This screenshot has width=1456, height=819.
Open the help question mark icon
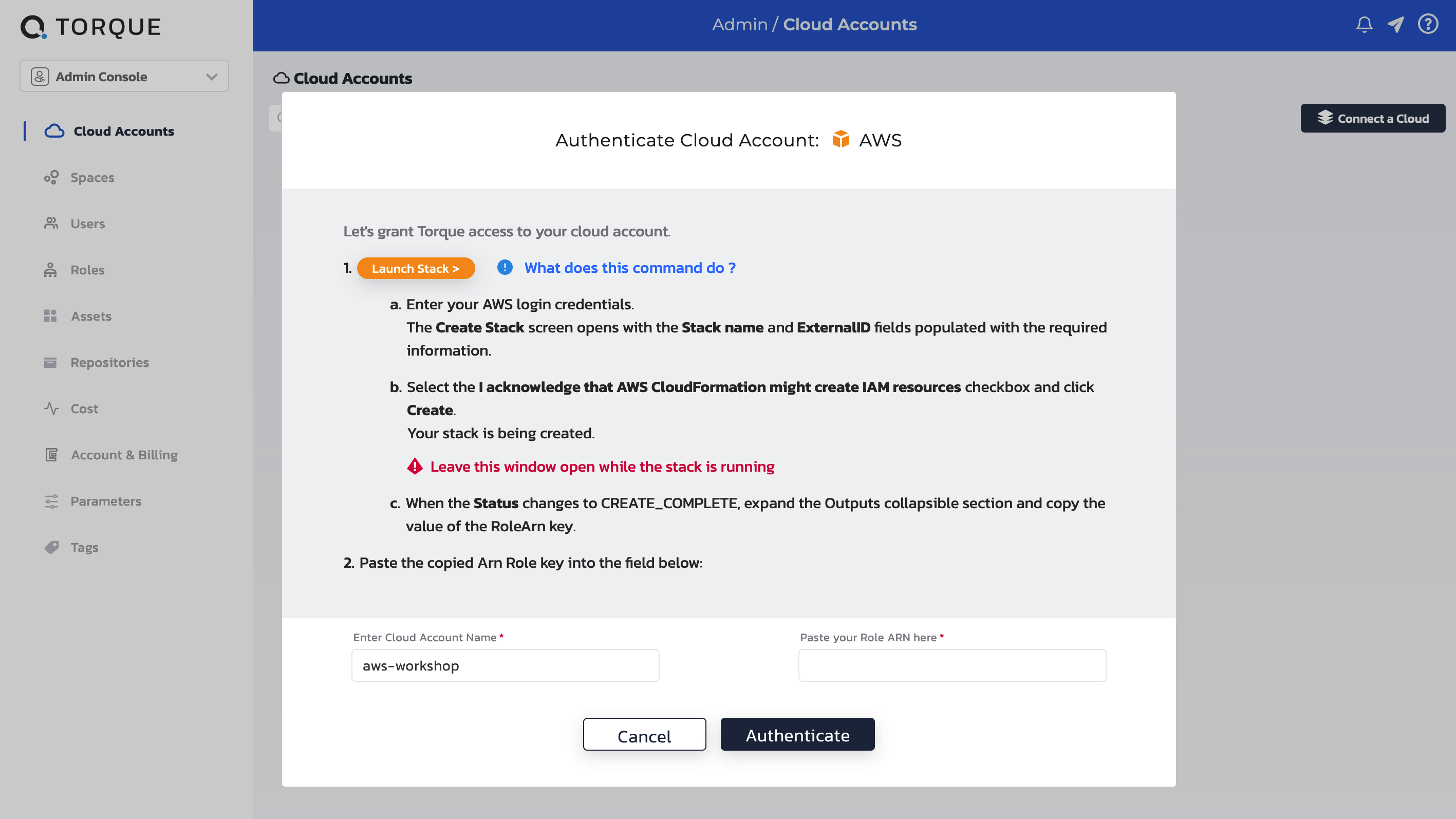(1428, 24)
